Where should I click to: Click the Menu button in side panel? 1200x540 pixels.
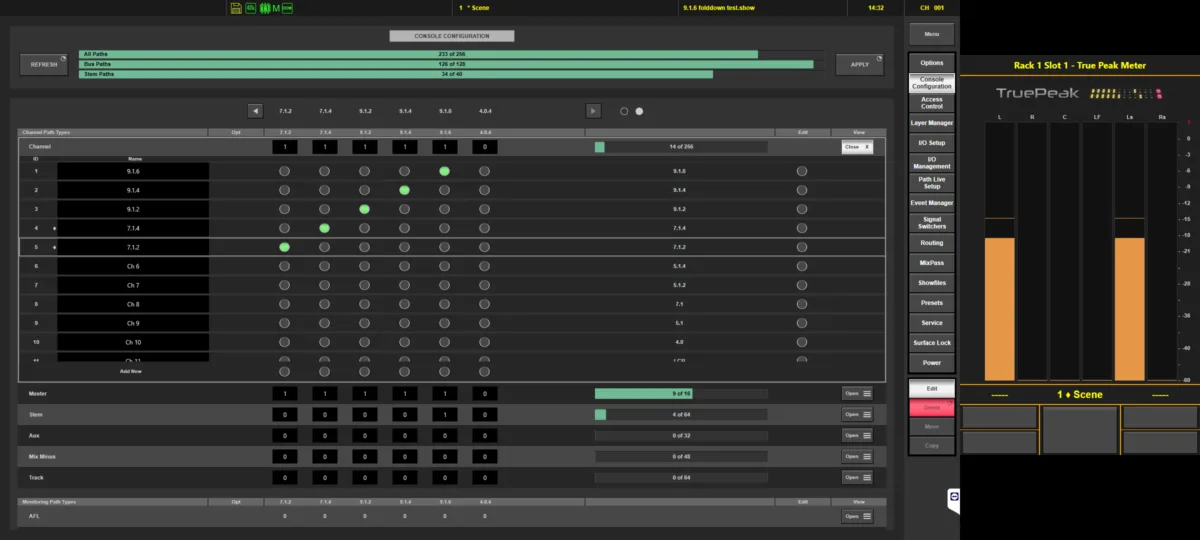pyautogui.click(x=931, y=34)
